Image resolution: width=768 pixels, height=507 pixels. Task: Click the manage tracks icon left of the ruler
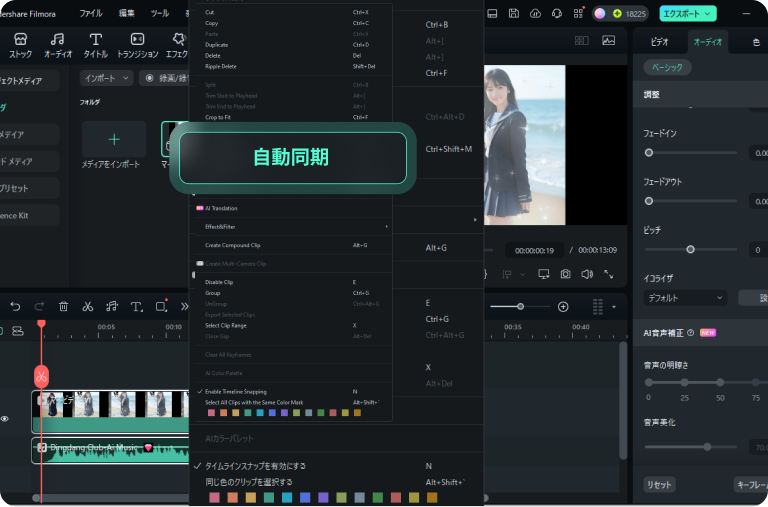18,332
